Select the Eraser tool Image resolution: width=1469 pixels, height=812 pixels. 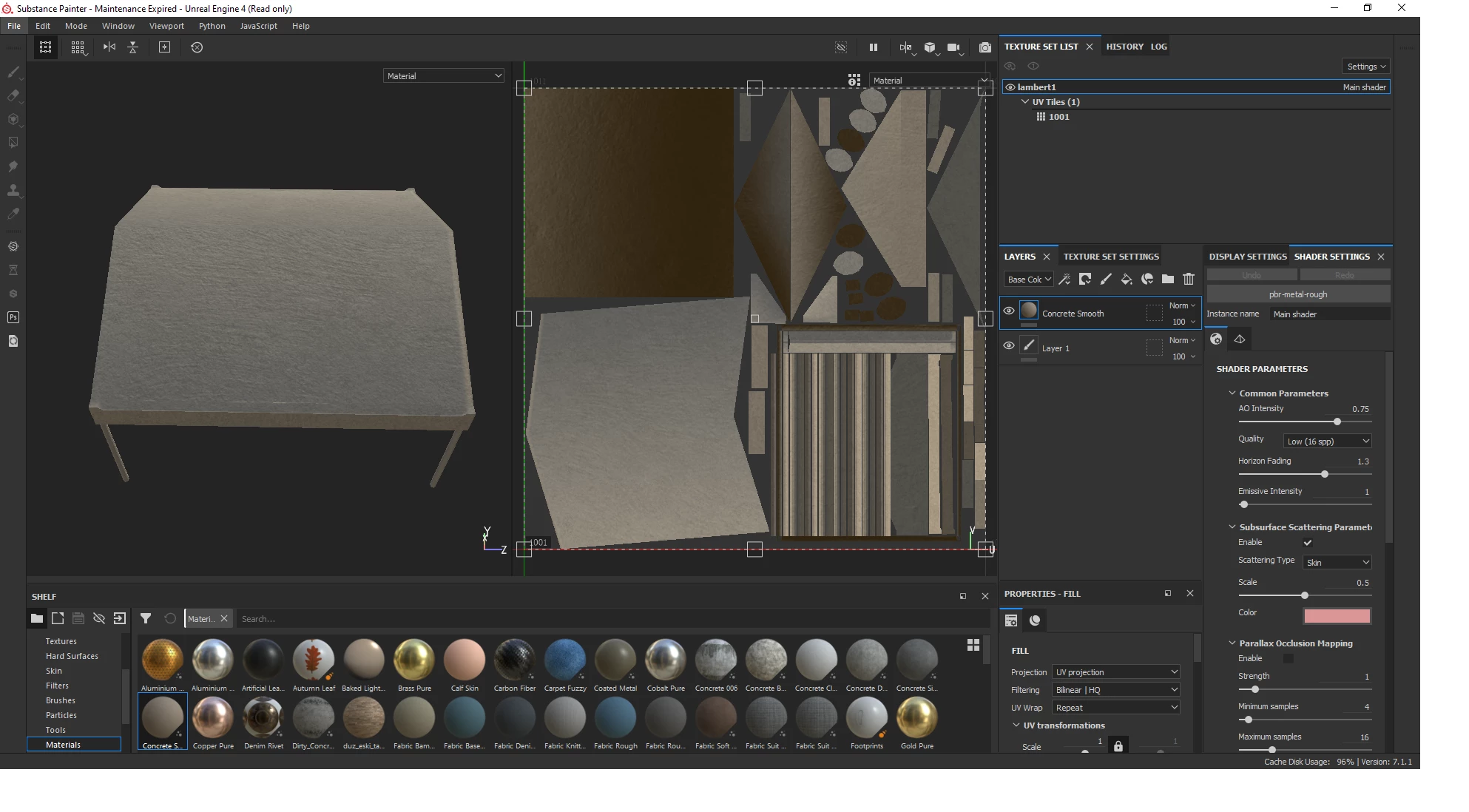13,95
